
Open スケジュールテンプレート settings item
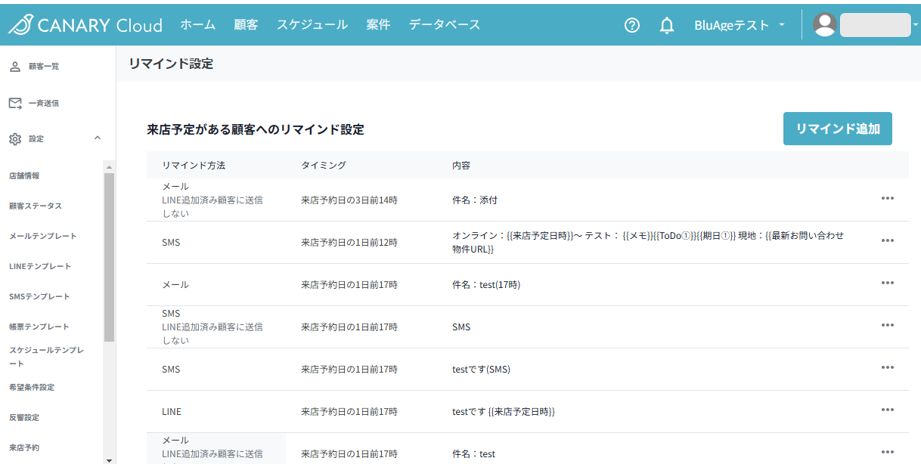(x=46, y=357)
